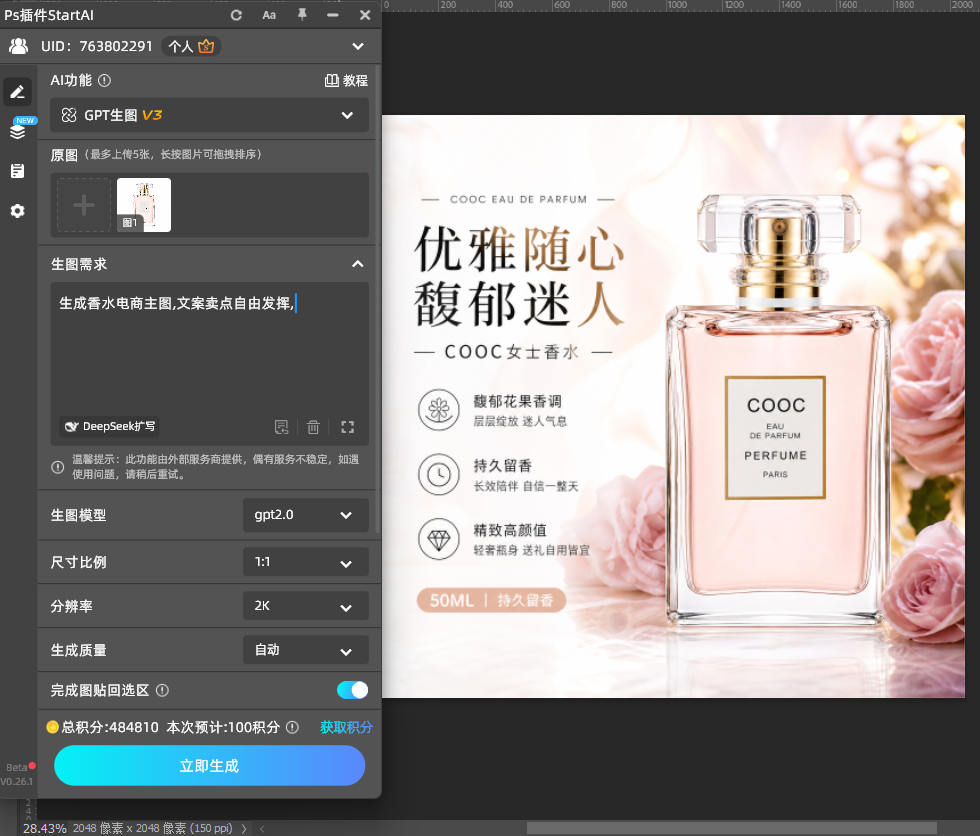Click the gold coin icon by 总积分
The image size is (980, 836).
[x=52, y=727]
